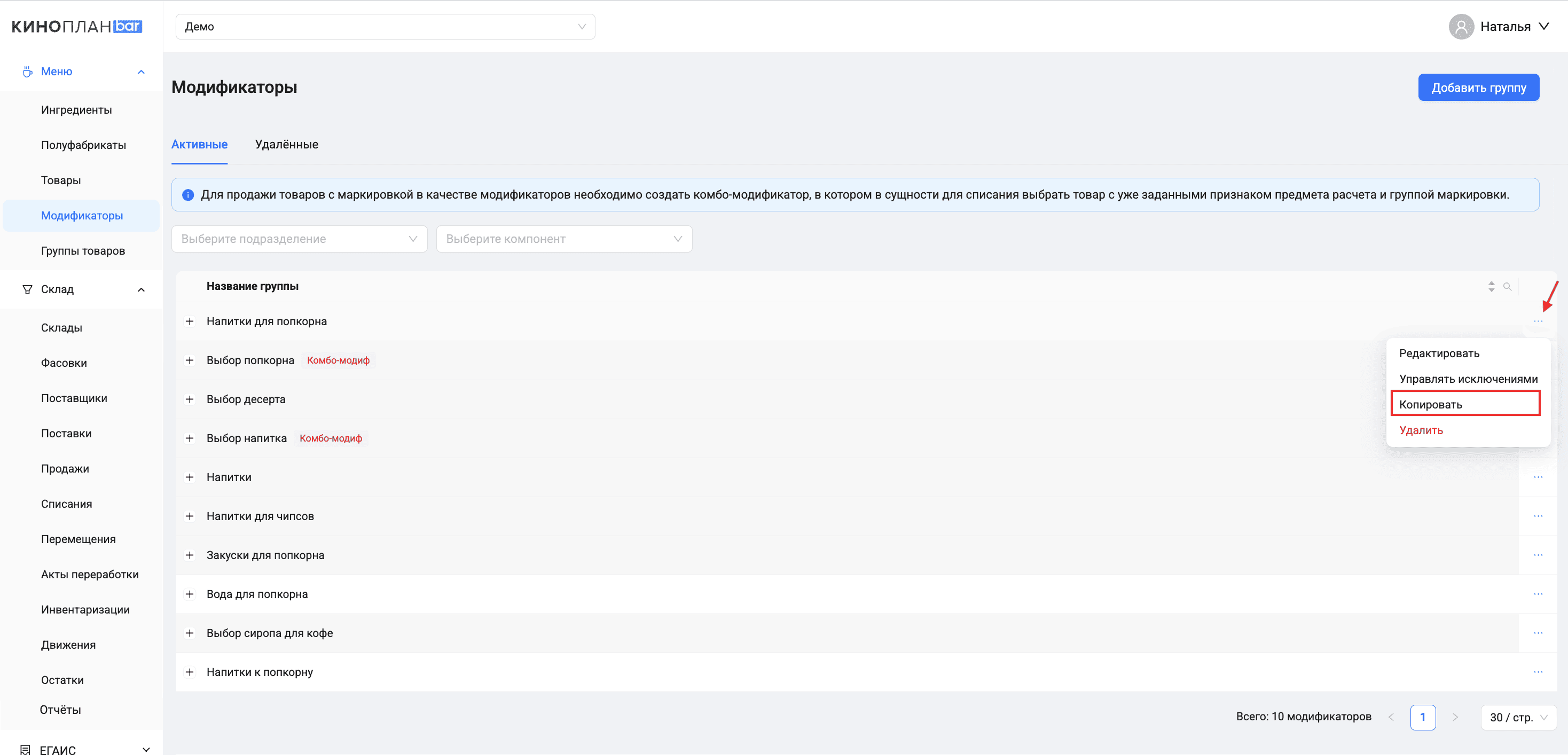Click the КИНОПЛАН bar logo

pos(77,27)
